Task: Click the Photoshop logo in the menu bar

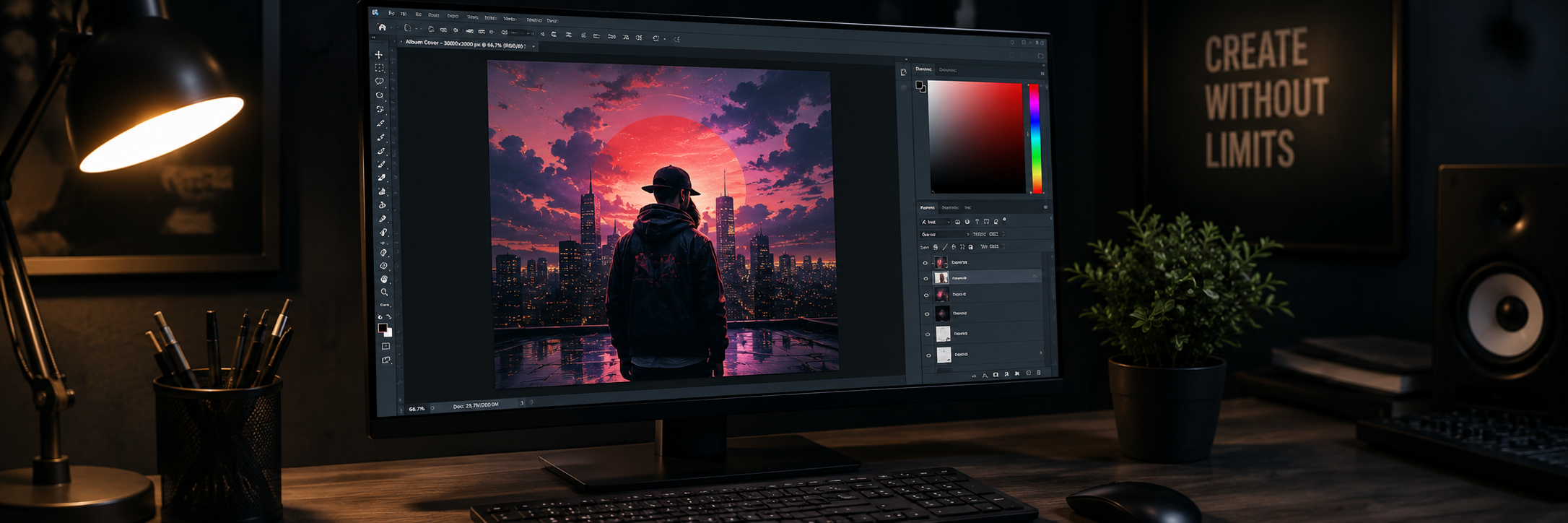Action: (375, 12)
